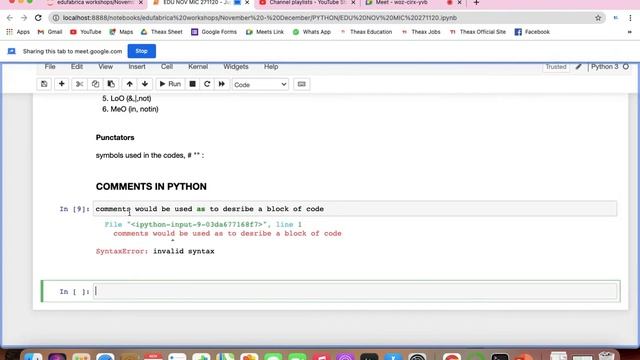Open the File menu
Screen dimensions: 640x360
coord(50,67)
